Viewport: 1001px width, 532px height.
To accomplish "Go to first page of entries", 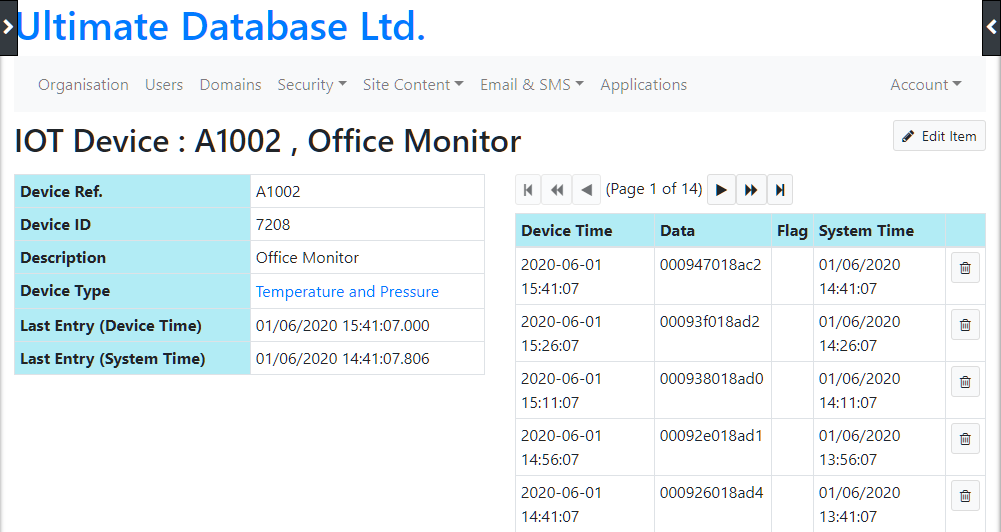I will (528, 190).
